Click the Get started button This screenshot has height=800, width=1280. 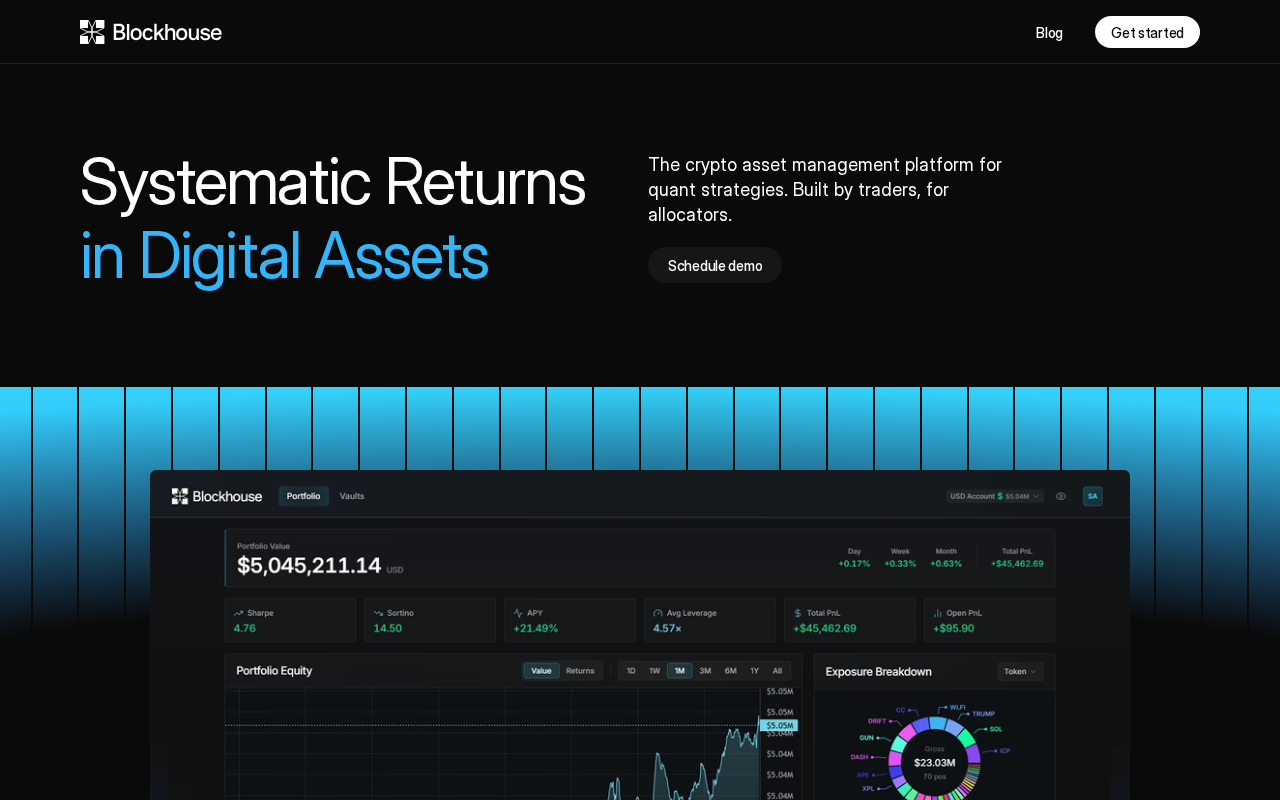coord(1147,32)
